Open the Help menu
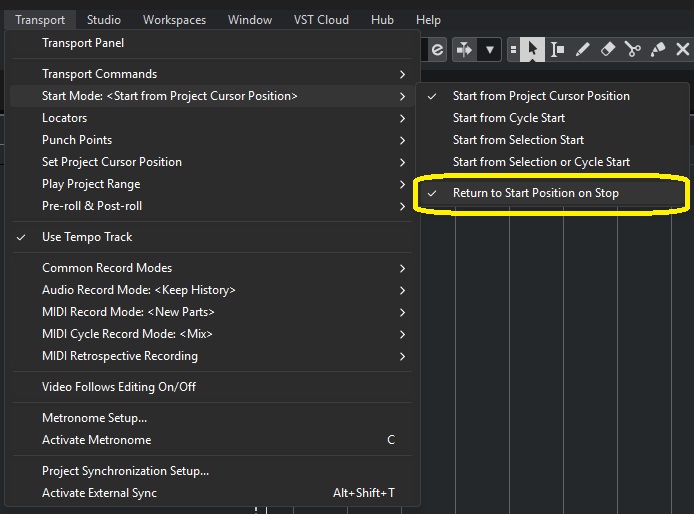 [428, 20]
